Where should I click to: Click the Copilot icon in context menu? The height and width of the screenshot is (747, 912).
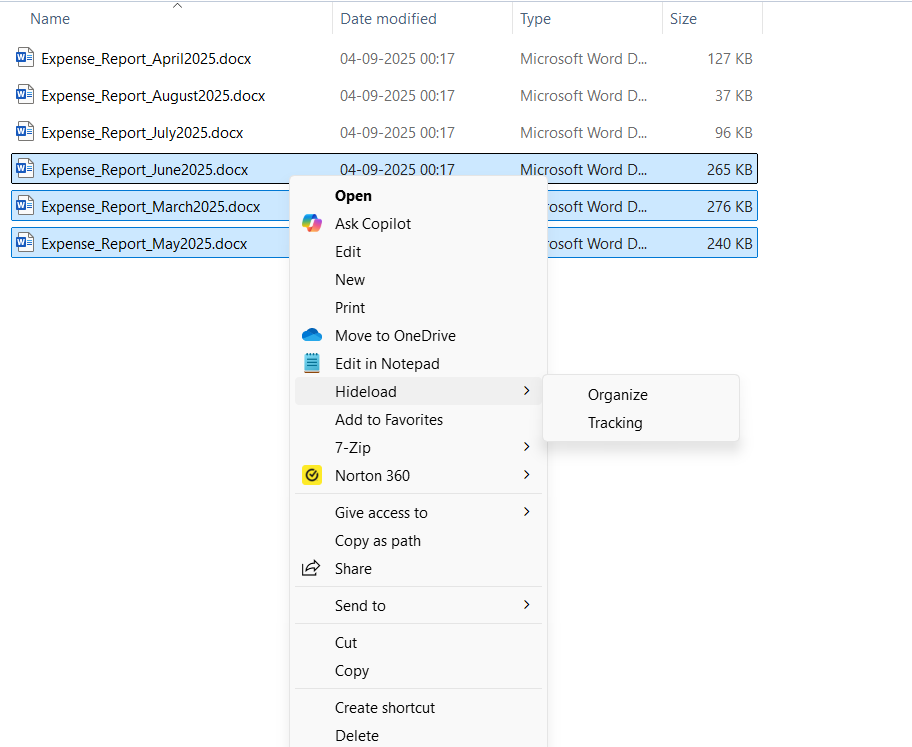click(x=312, y=224)
